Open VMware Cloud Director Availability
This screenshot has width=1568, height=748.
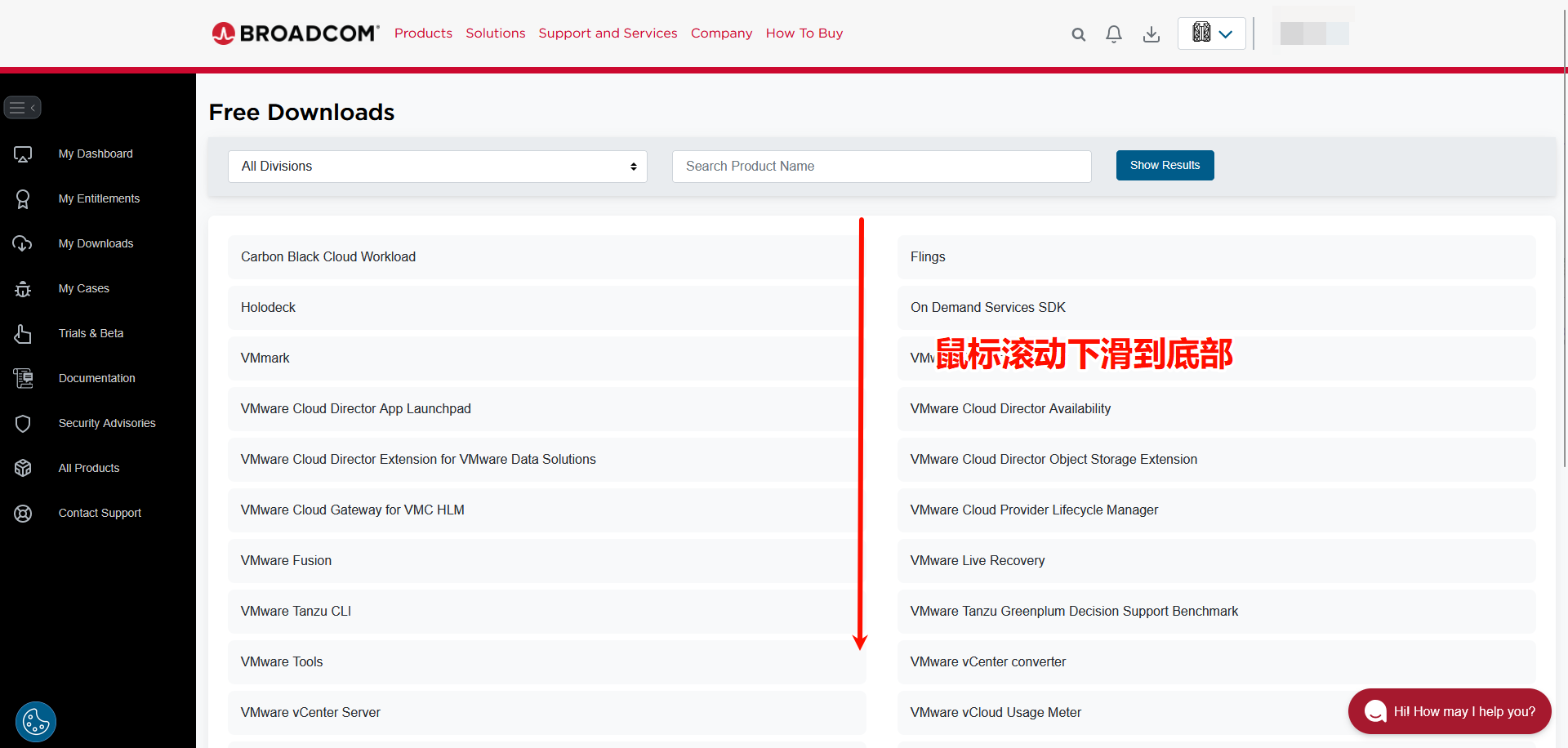point(1216,409)
